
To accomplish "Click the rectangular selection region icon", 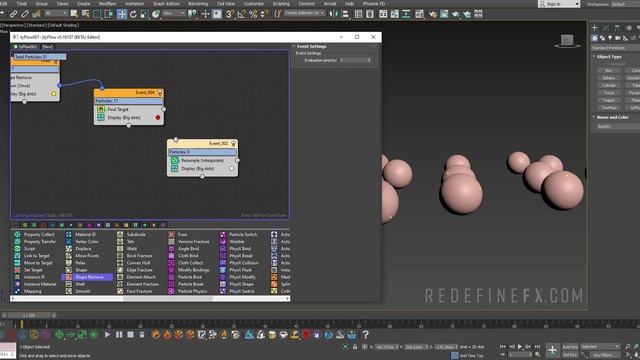I will (x=97, y=14).
